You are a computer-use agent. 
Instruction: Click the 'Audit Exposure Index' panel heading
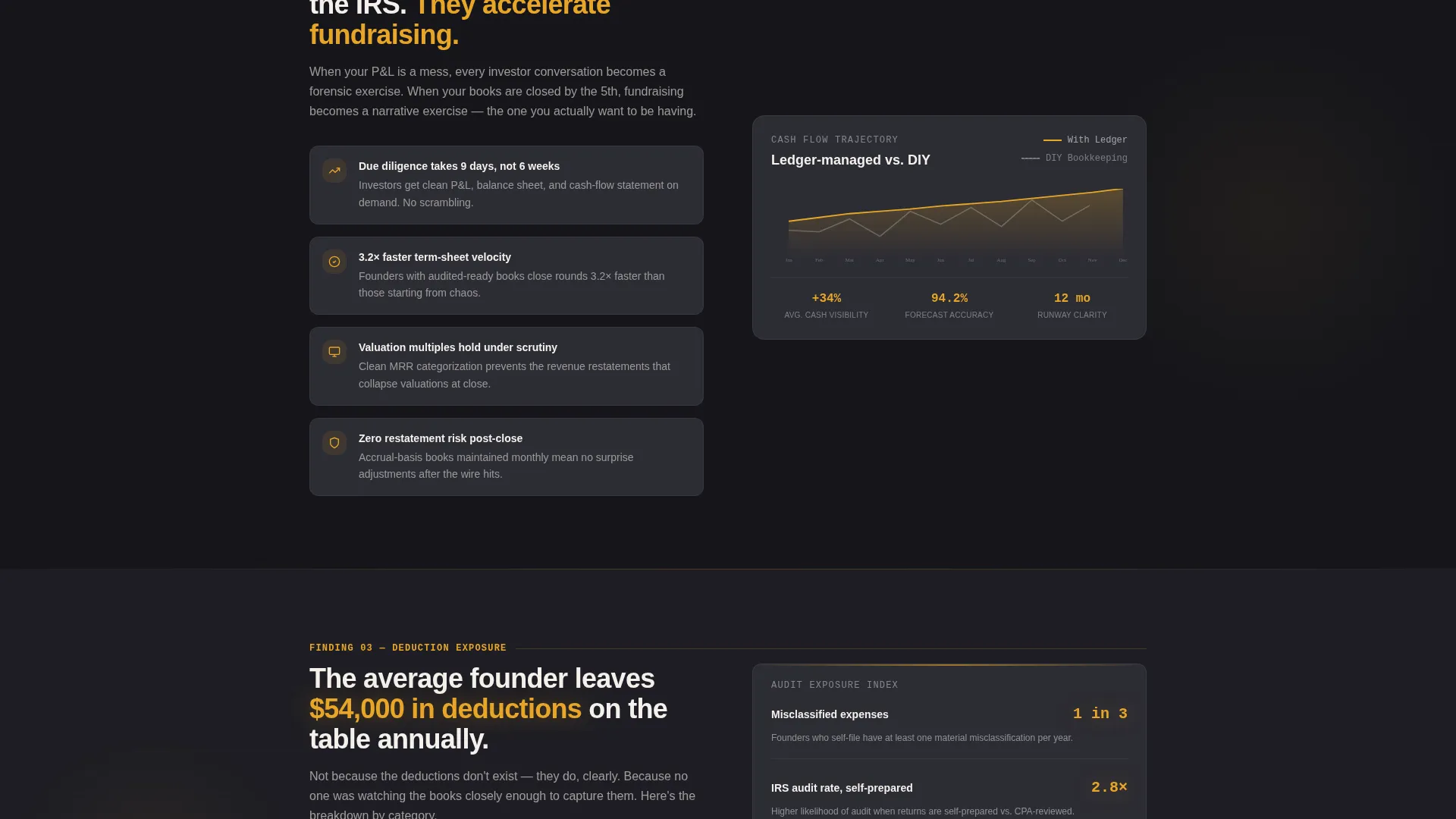point(834,685)
